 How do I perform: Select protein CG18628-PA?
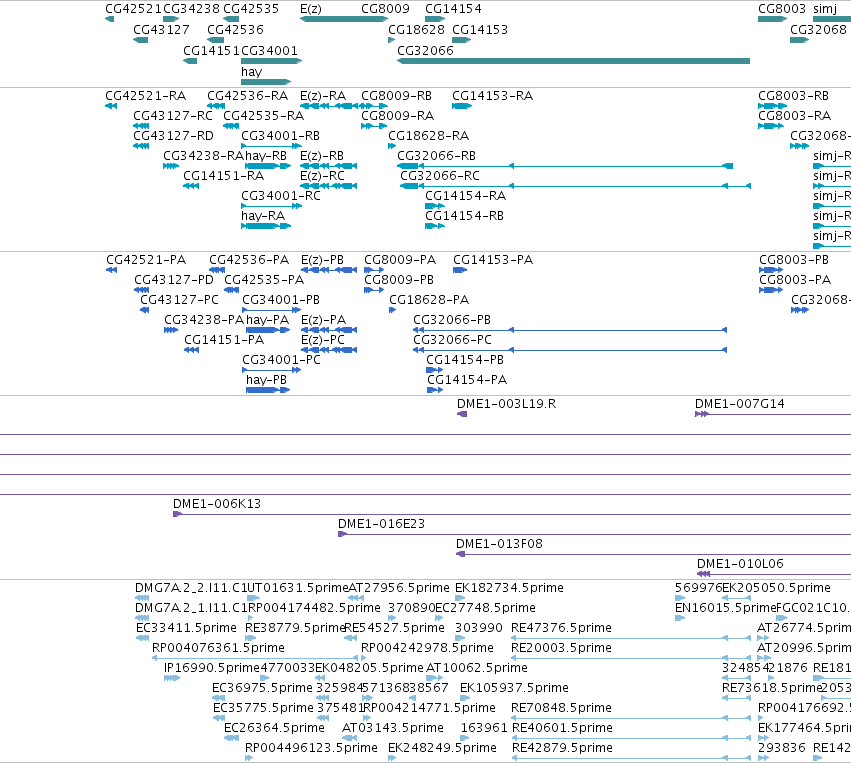click(429, 300)
